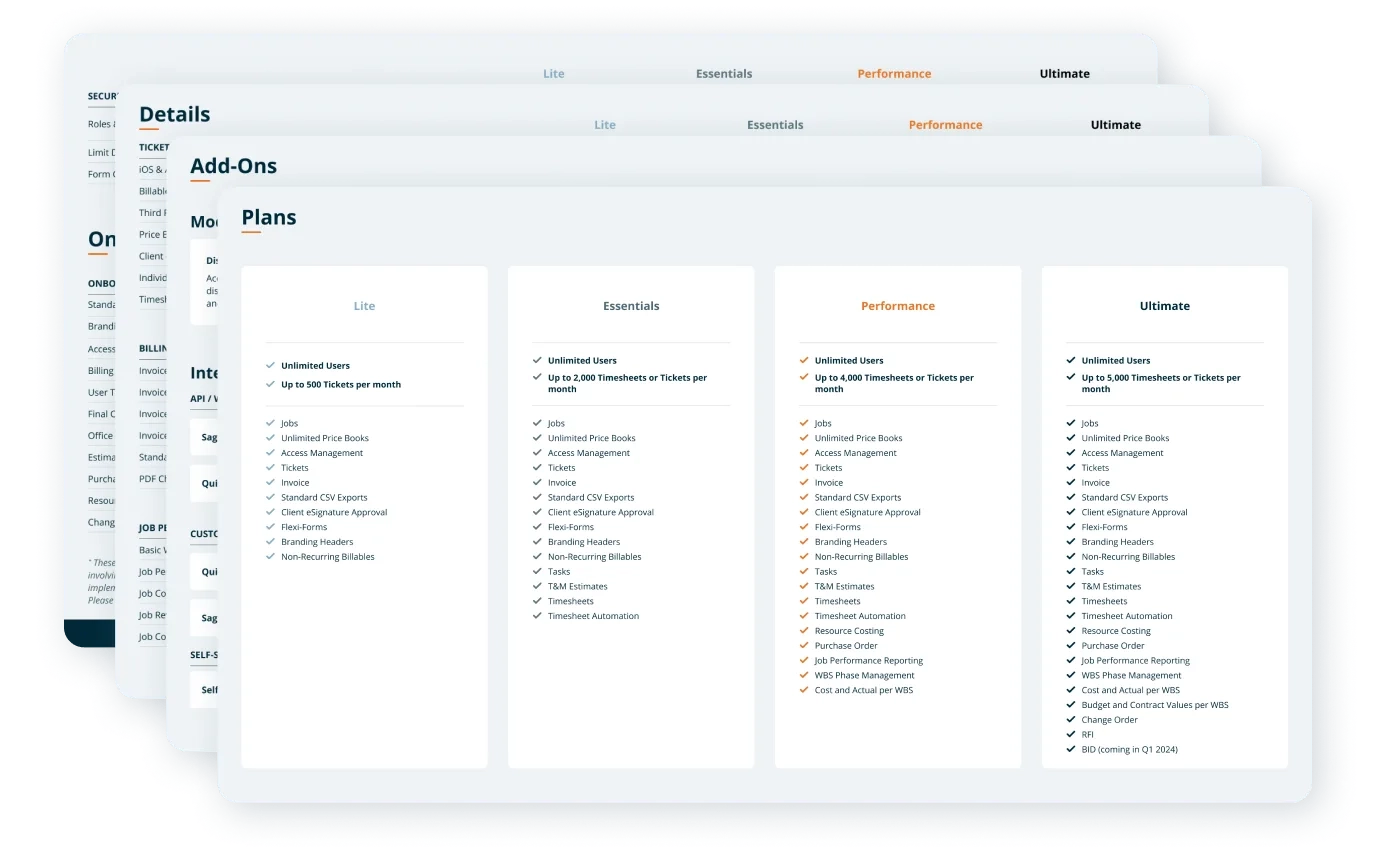Click the checkmark beside "BID (coming in Q1 2024)"
The width and height of the screenshot is (1376, 850).
click(x=1071, y=749)
